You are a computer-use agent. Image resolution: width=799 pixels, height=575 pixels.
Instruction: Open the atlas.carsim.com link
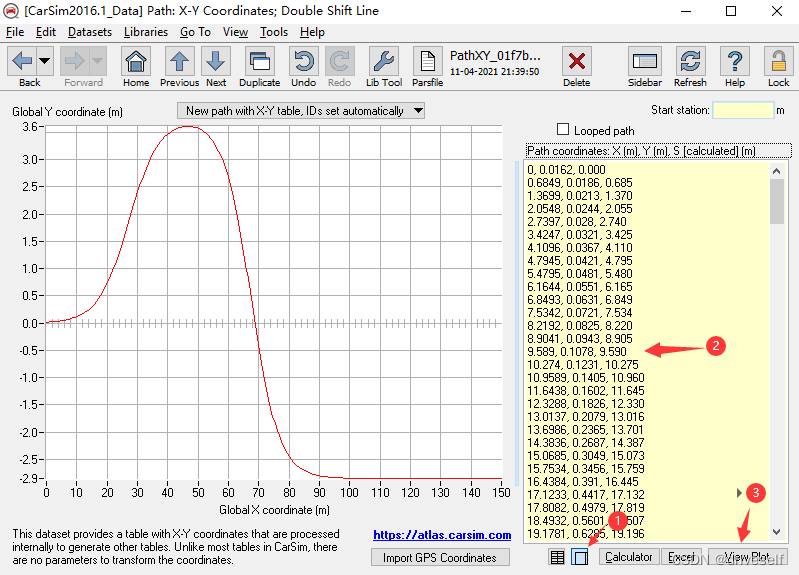click(x=442, y=535)
